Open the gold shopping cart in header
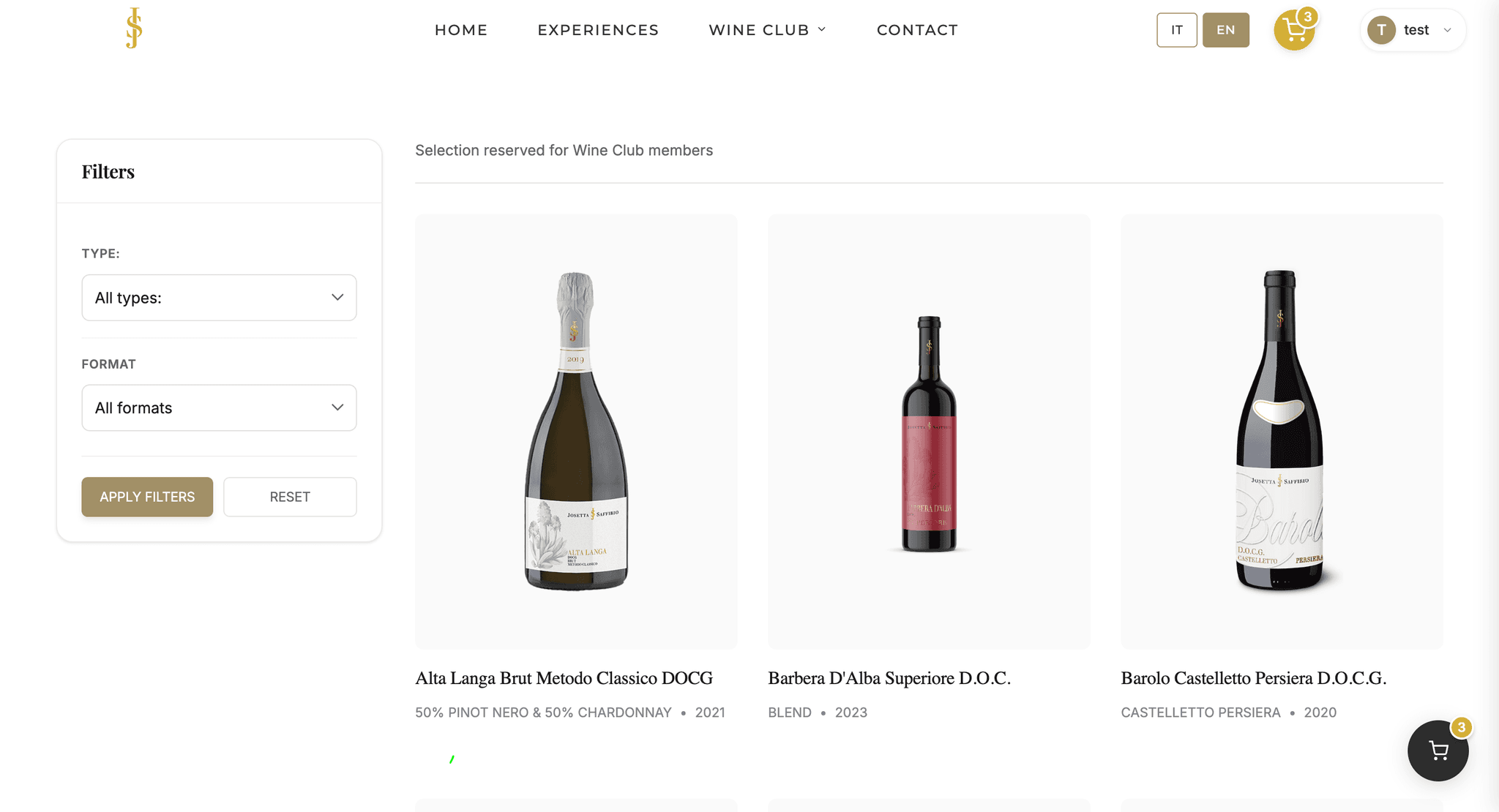 tap(1293, 30)
